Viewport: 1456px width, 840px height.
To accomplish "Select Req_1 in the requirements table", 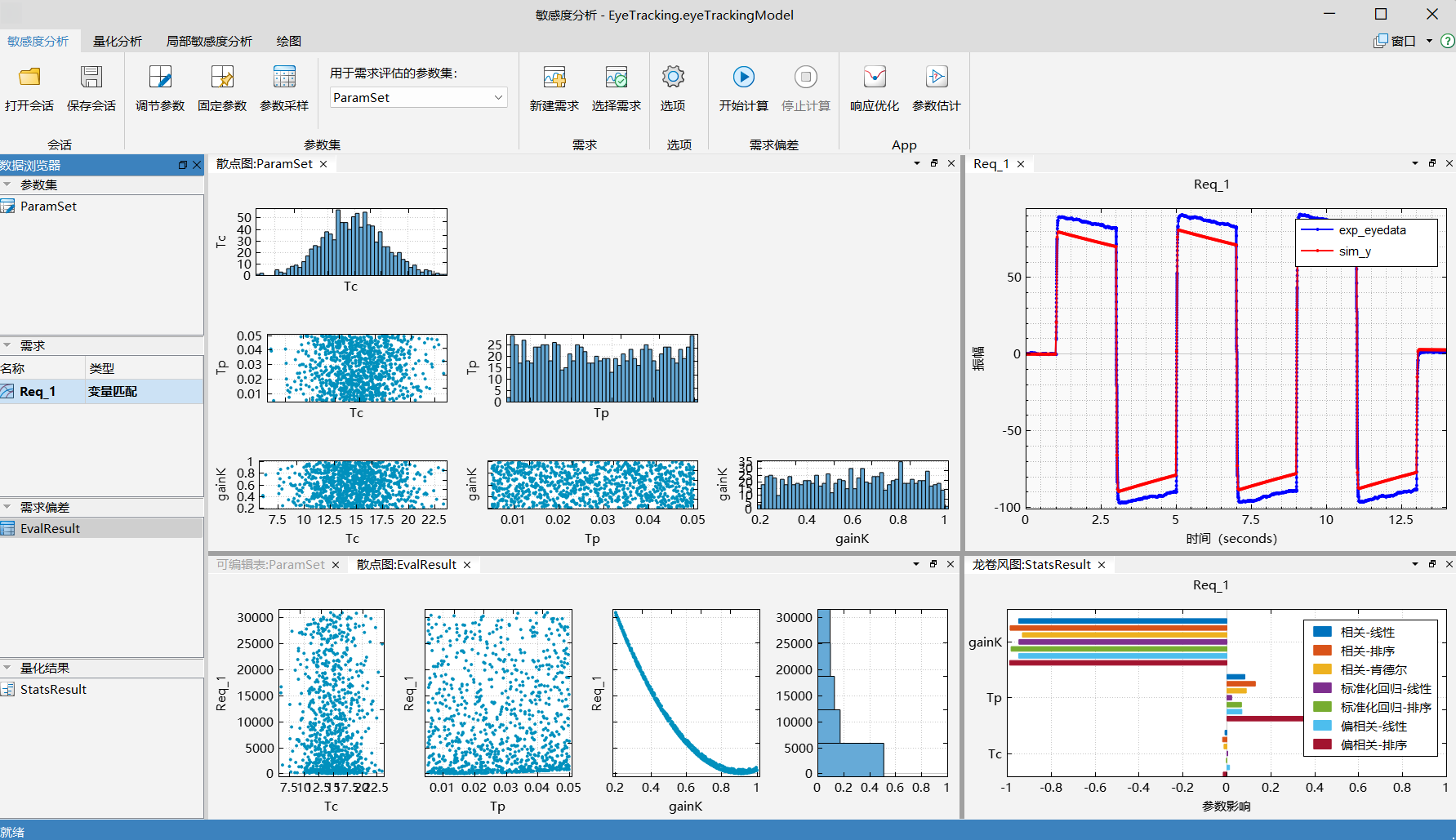I will tap(38, 392).
